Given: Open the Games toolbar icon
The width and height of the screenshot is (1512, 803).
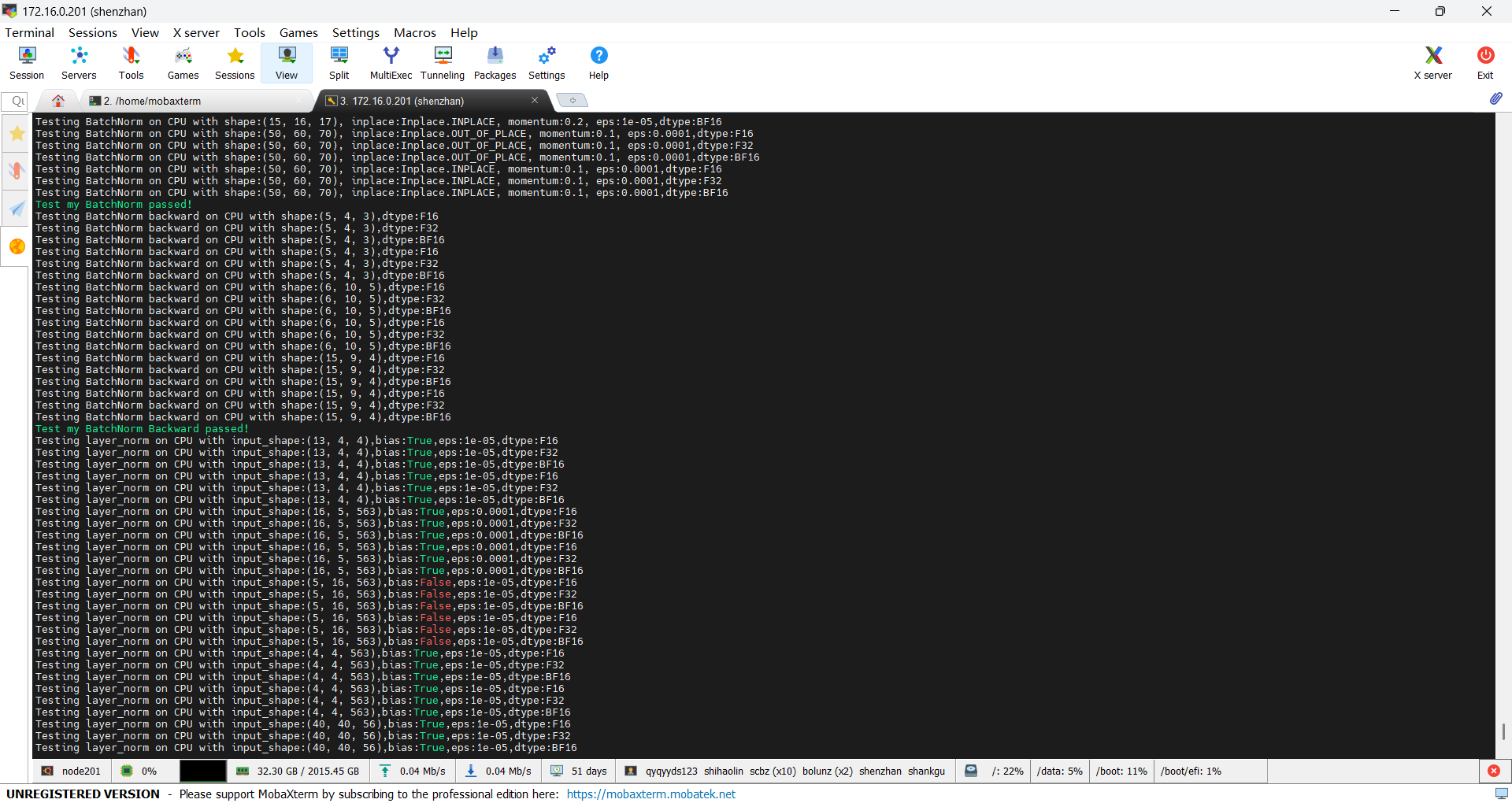Looking at the screenshot, I should (183, 62).
